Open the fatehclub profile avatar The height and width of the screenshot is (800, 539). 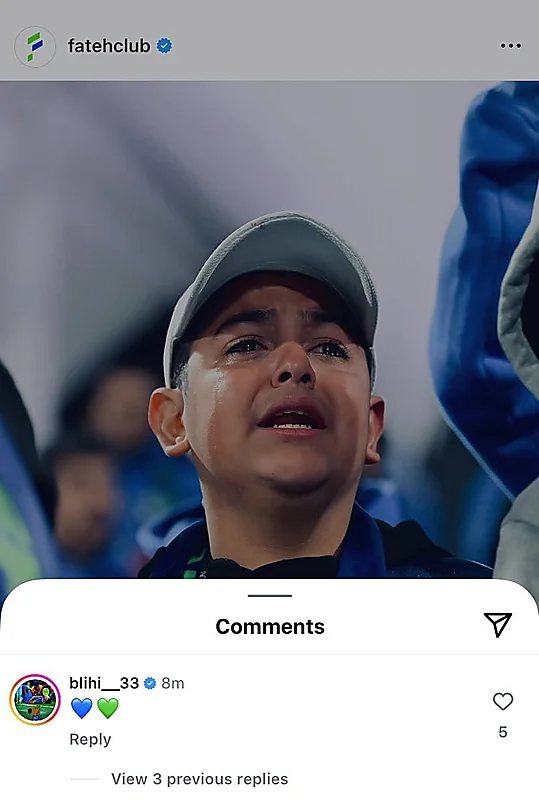(35, 46)
